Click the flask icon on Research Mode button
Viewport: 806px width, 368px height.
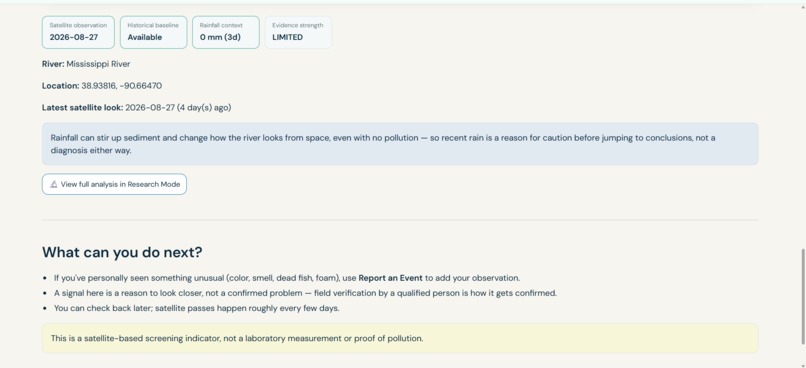point(54,184)
